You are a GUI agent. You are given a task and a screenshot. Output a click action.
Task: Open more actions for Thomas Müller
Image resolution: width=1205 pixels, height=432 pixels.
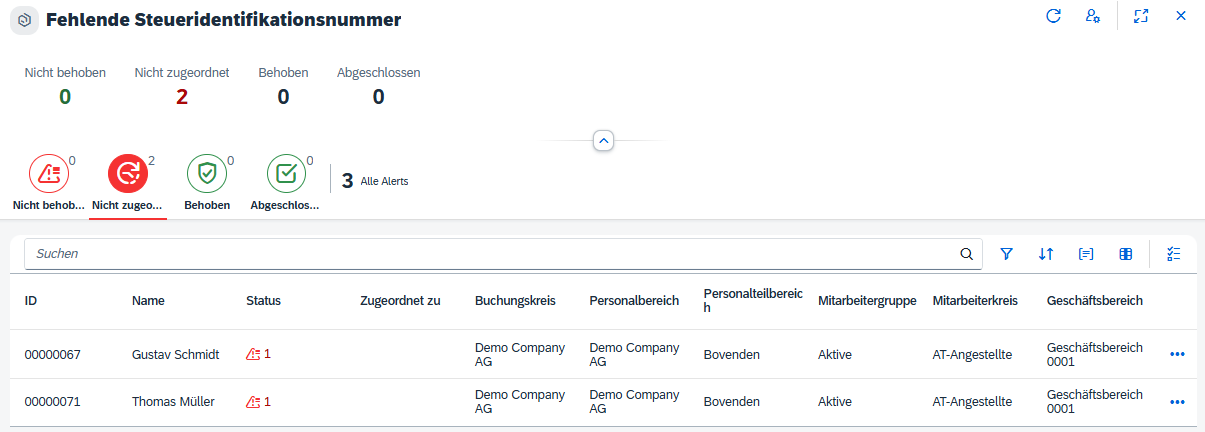pyautogui.click(x=1177, y=402)
